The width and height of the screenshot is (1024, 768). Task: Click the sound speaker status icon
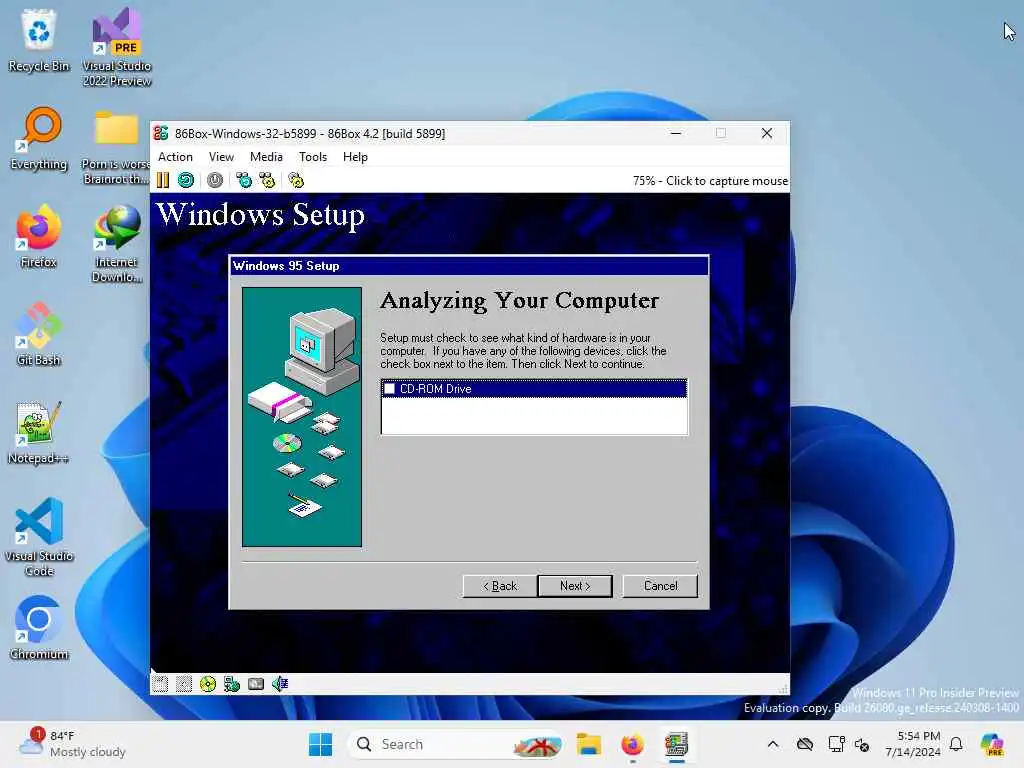[280, 684]
